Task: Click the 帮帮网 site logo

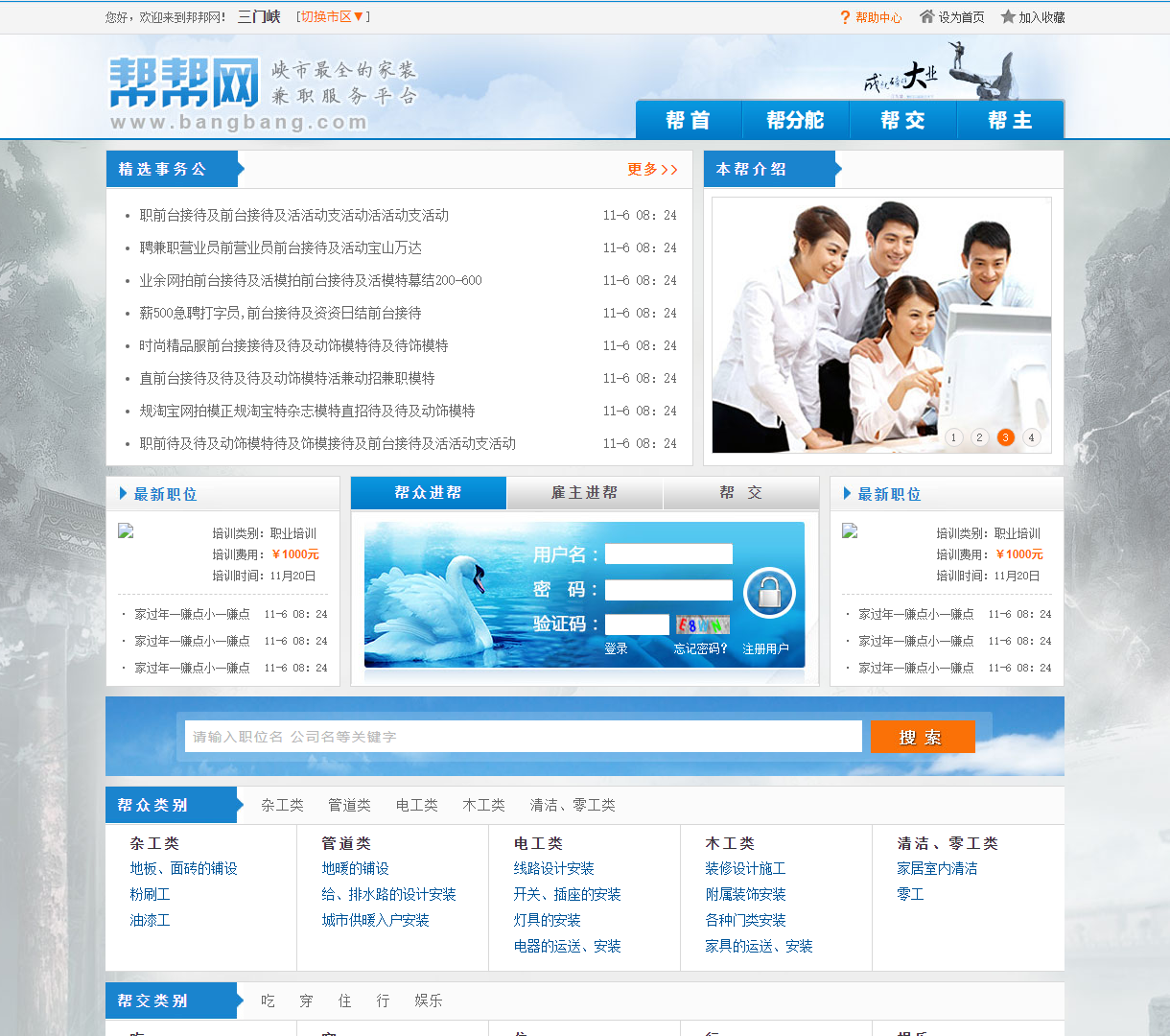Action: [184, 84]
